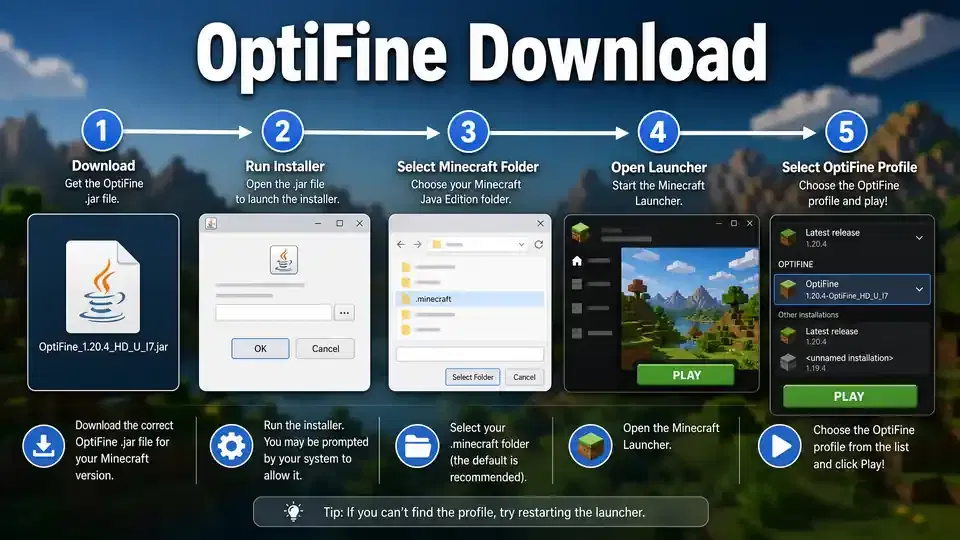
Task: Click Cancel in the installer dialog
Action: [325, 348]
